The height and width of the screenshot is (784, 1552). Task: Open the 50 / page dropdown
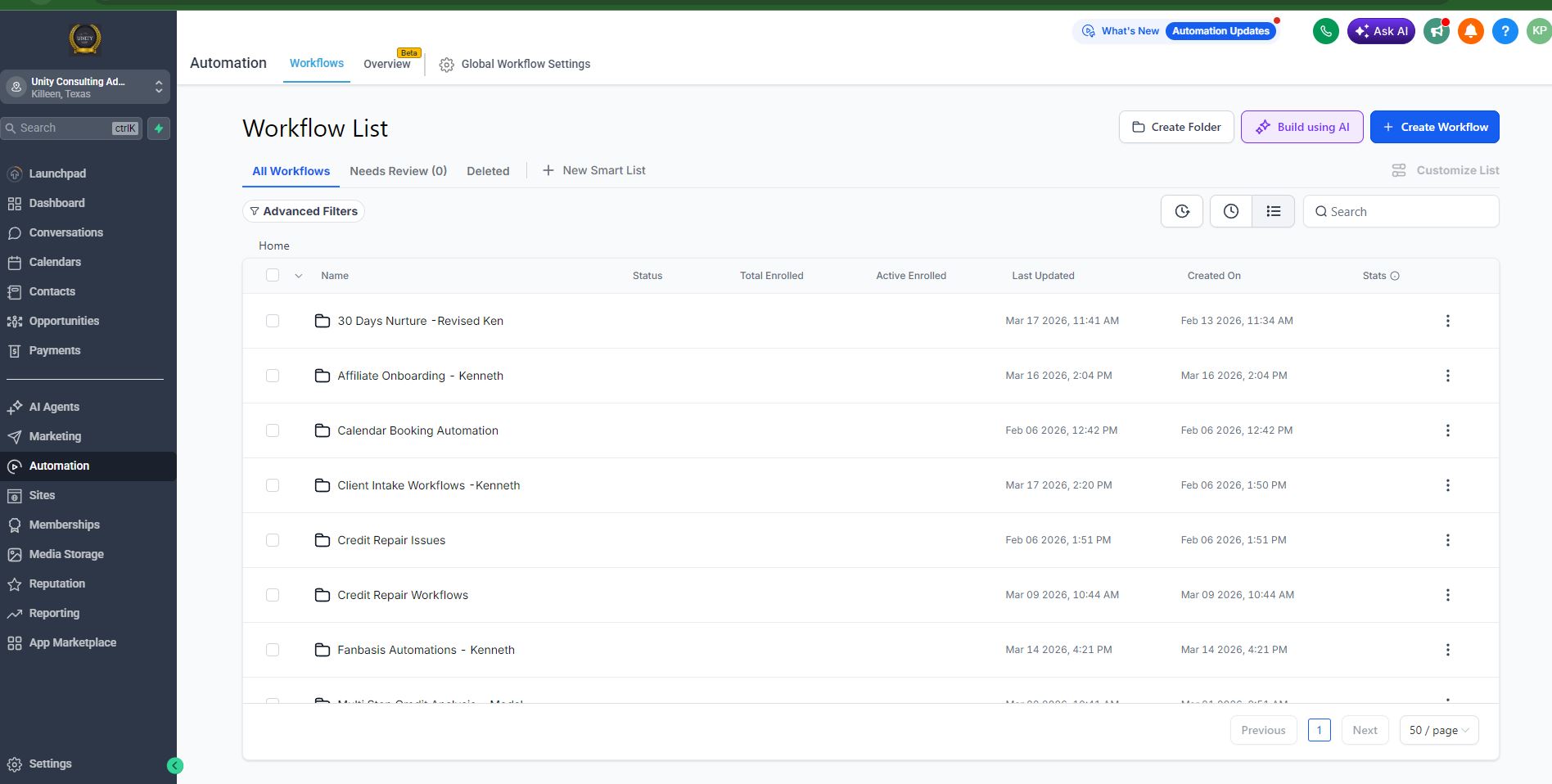pyautogui.click(x=1437, y=730)
